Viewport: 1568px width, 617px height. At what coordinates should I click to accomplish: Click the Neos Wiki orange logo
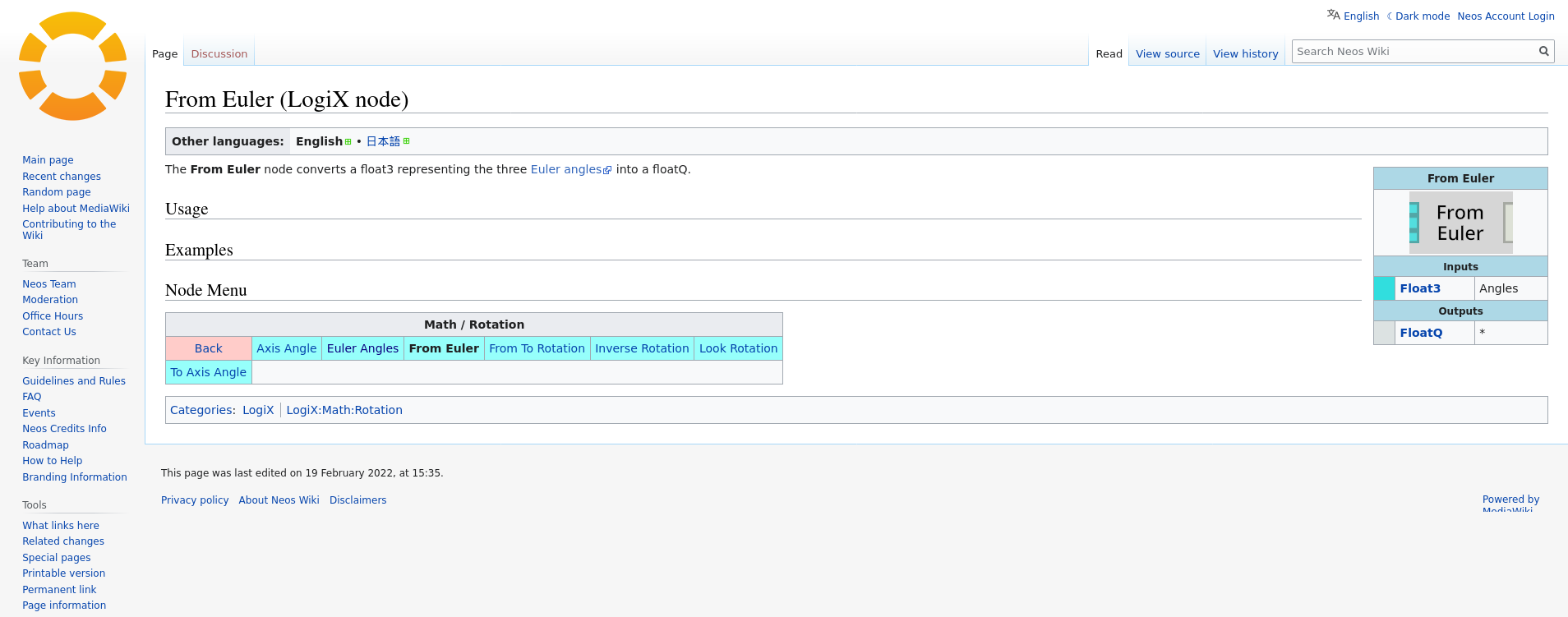72,67
